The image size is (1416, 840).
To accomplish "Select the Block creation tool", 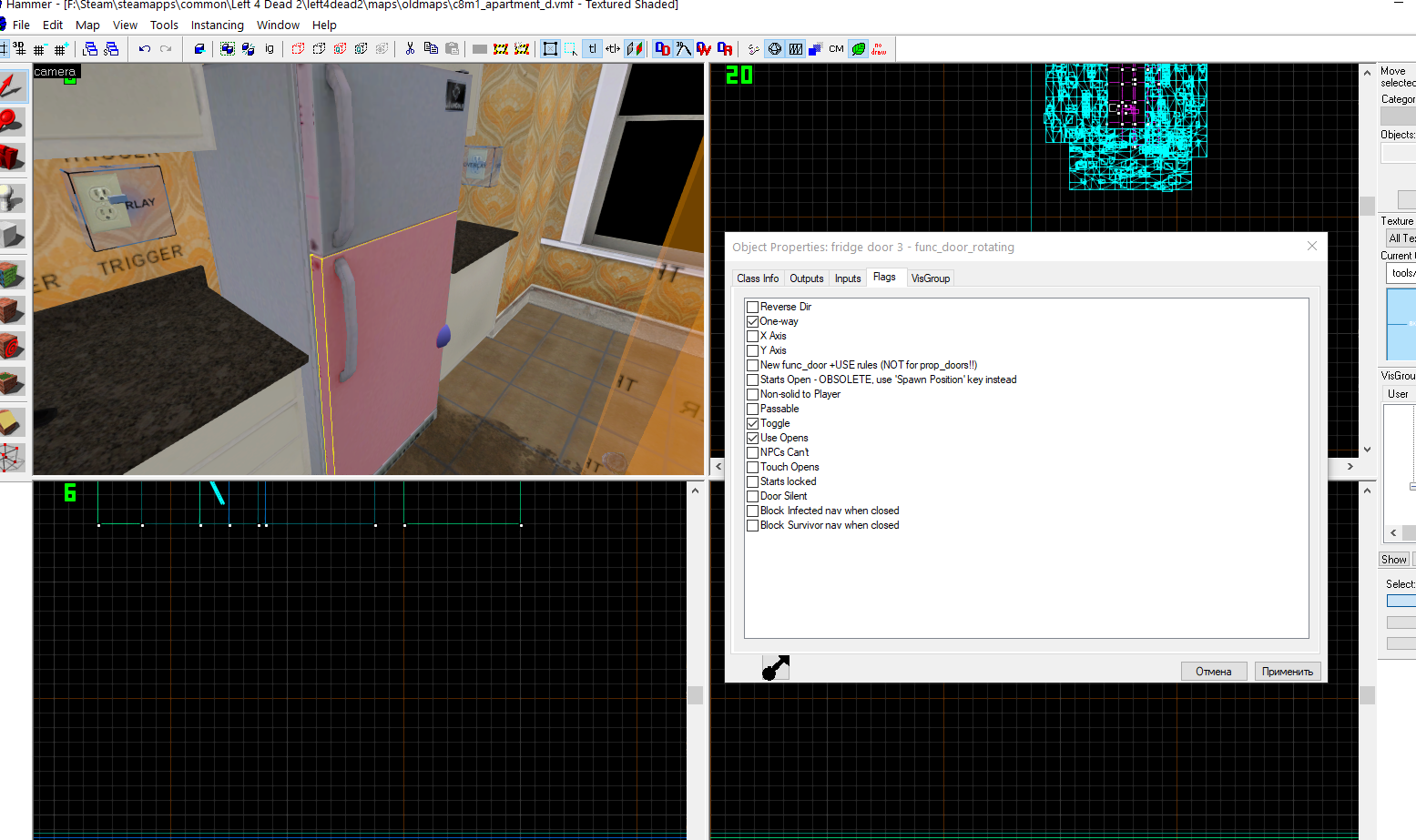I will pyautogui.click(x=13, y=233).
